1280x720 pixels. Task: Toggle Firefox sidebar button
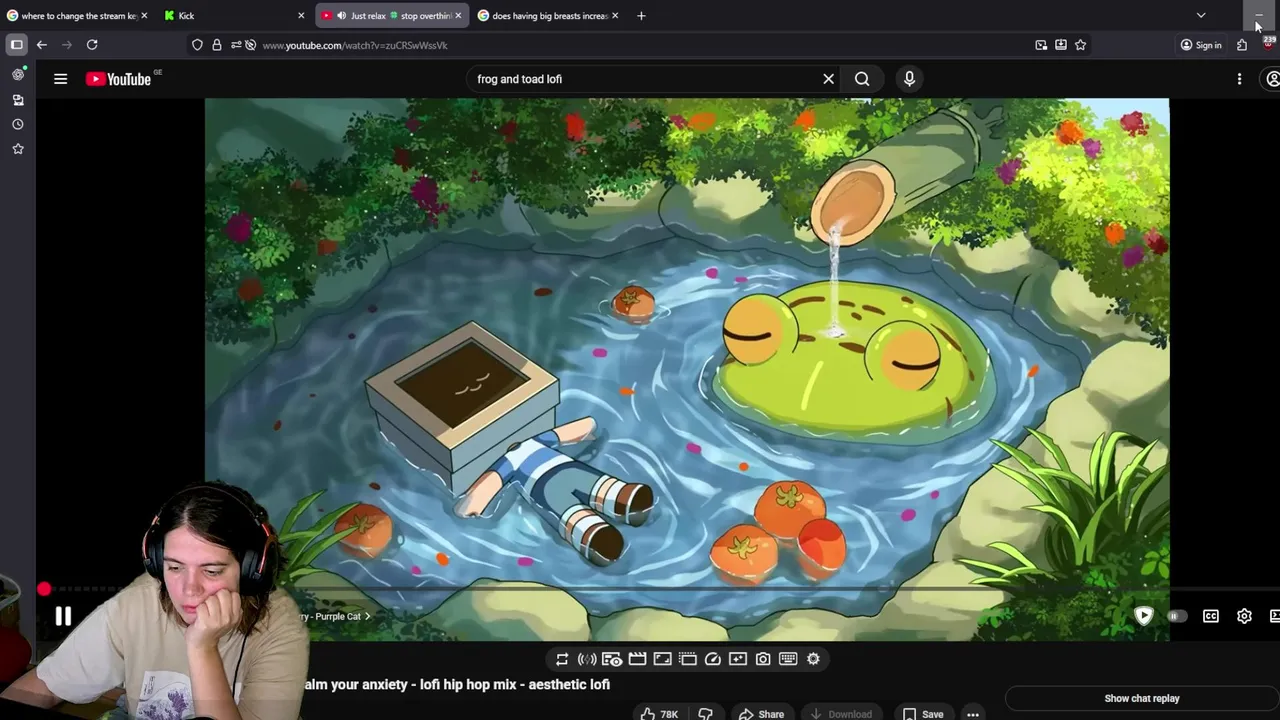16,45
